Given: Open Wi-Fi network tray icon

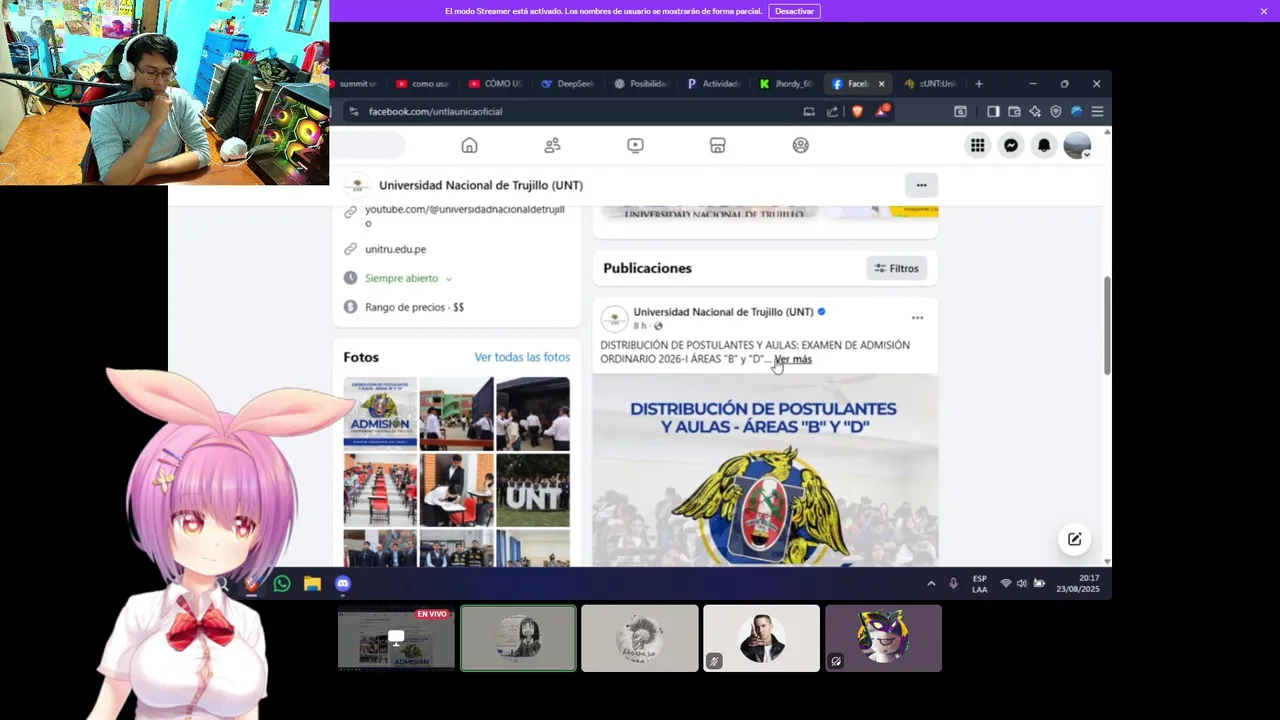Looking at the screenshot, I should click(1006, 583).
